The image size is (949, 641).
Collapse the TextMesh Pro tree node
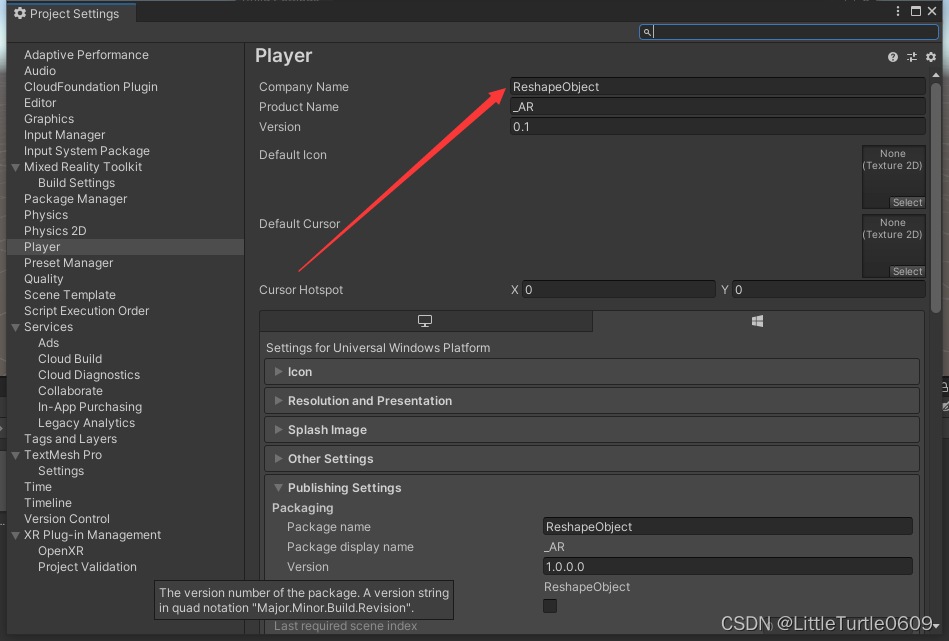(16, 455)
